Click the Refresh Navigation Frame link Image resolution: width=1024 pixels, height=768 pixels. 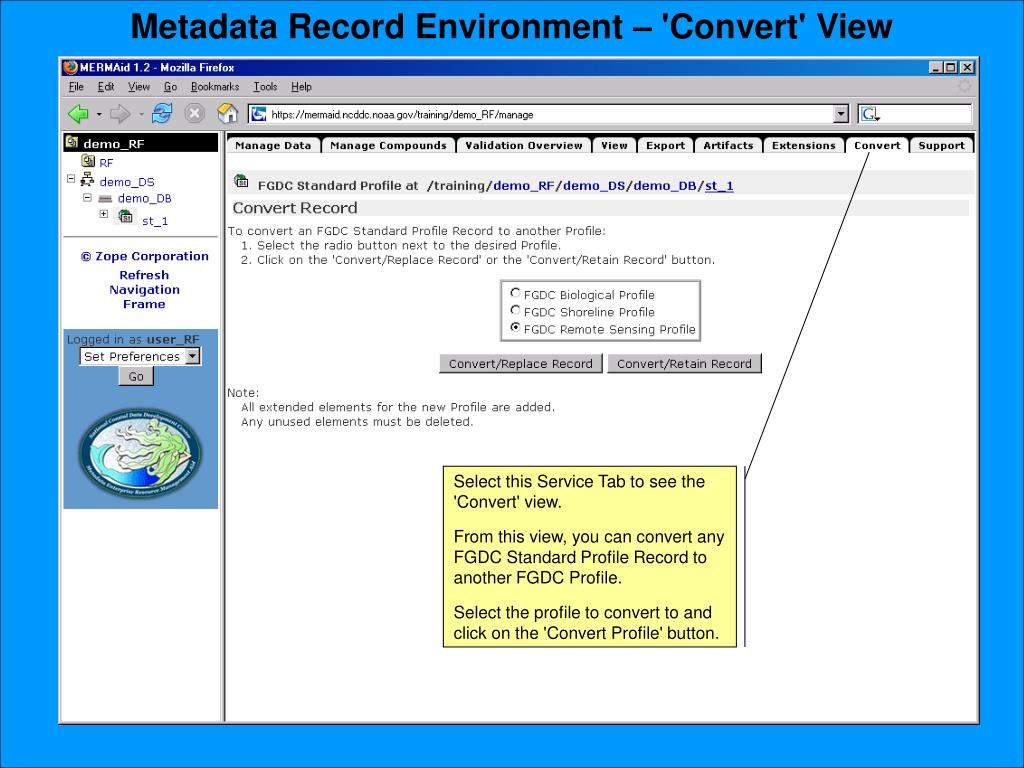[144, 289]
